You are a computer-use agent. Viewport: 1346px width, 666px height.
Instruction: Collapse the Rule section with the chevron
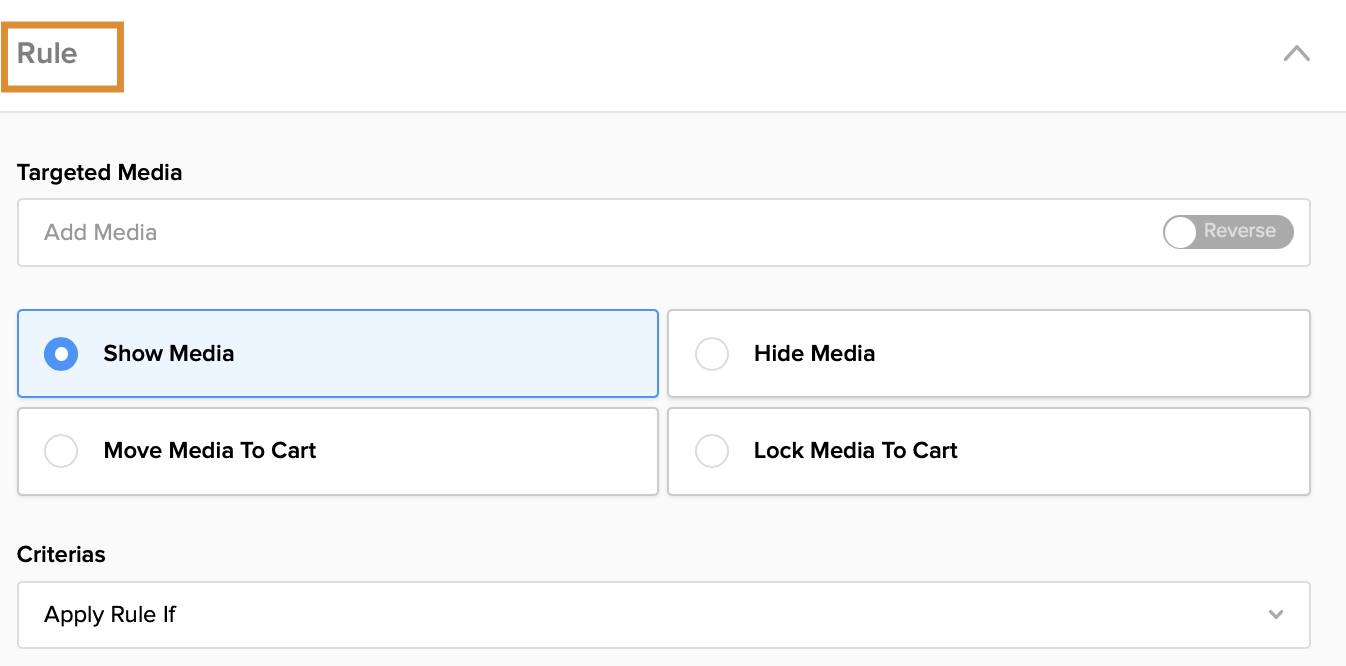click(1296, 54)
